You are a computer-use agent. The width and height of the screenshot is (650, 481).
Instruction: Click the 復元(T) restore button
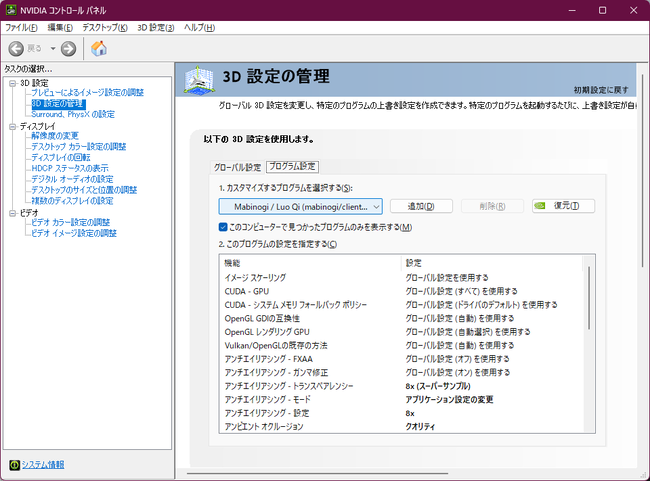[x=563, y=206]
